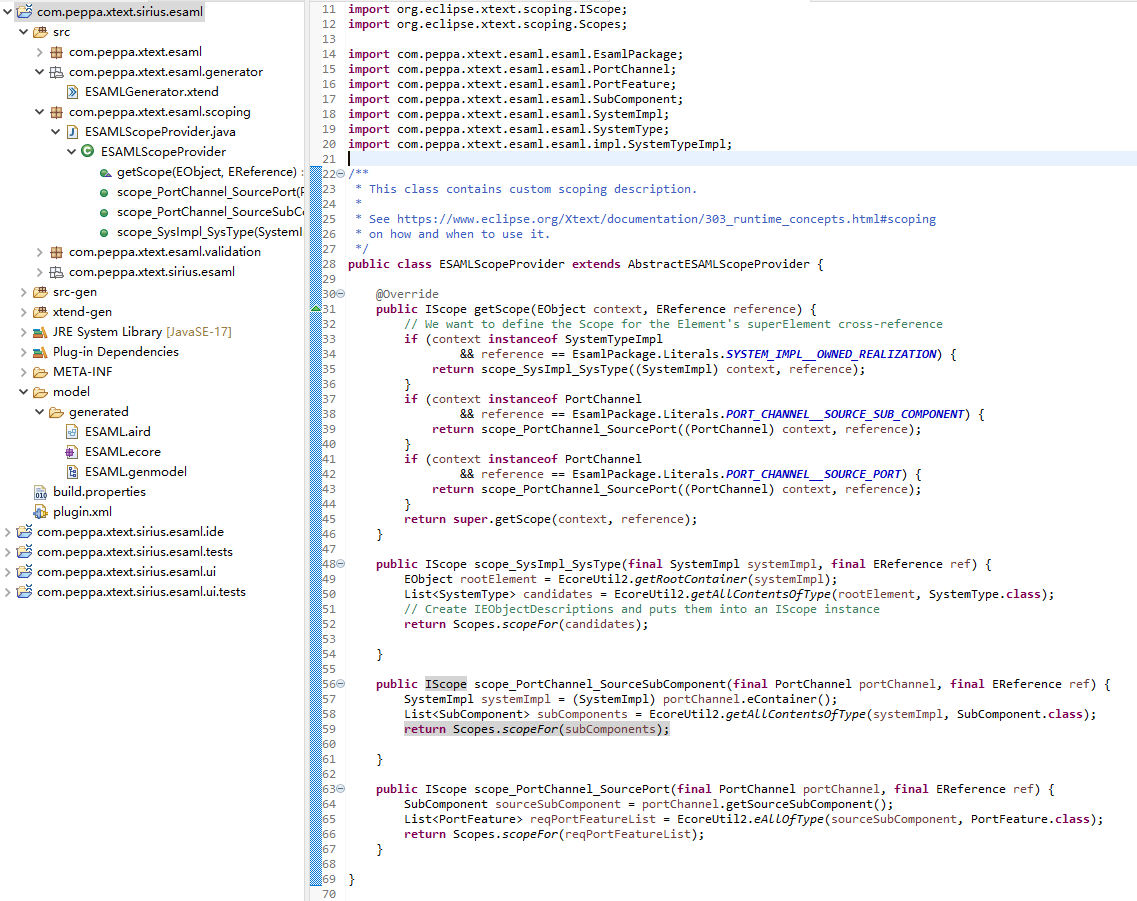
Task: Click the JRE System Library icon
Action: pos(41,332)
